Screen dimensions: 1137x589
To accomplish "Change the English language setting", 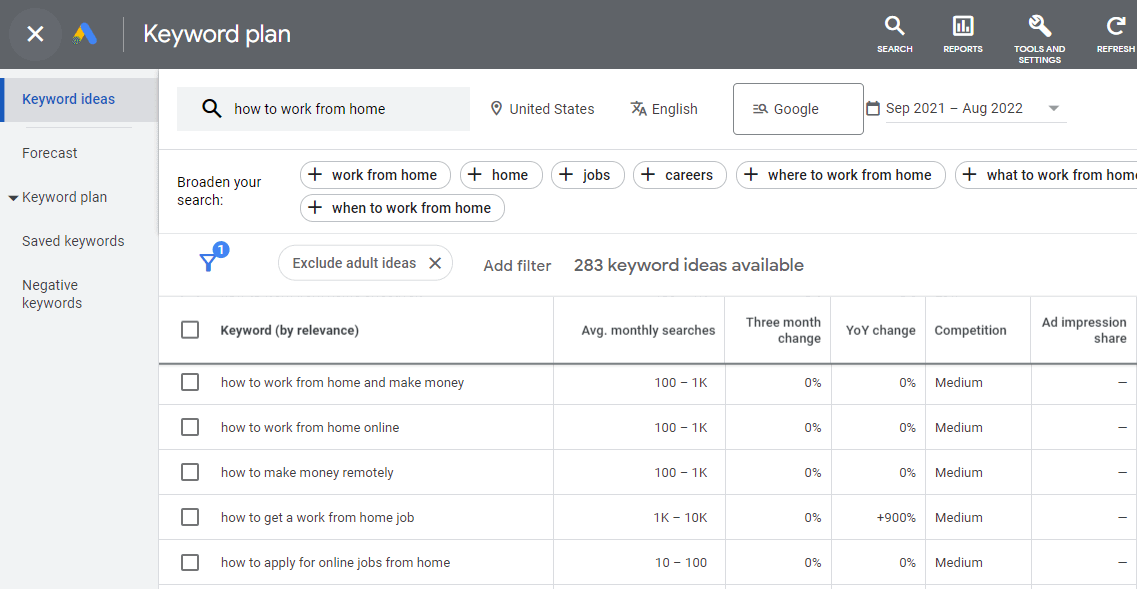I will pos(664,109).
